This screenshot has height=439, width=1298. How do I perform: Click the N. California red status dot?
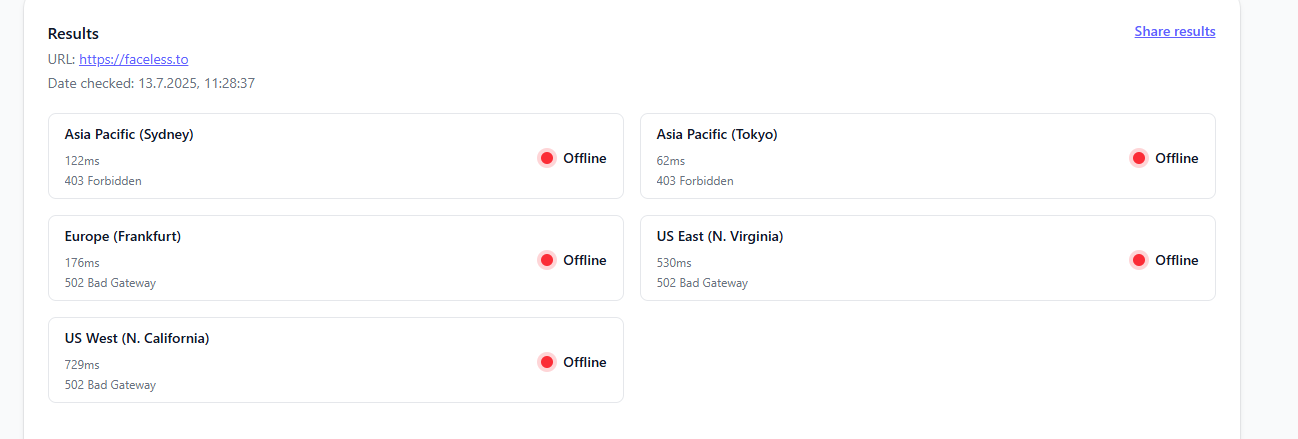click(547, 362)
